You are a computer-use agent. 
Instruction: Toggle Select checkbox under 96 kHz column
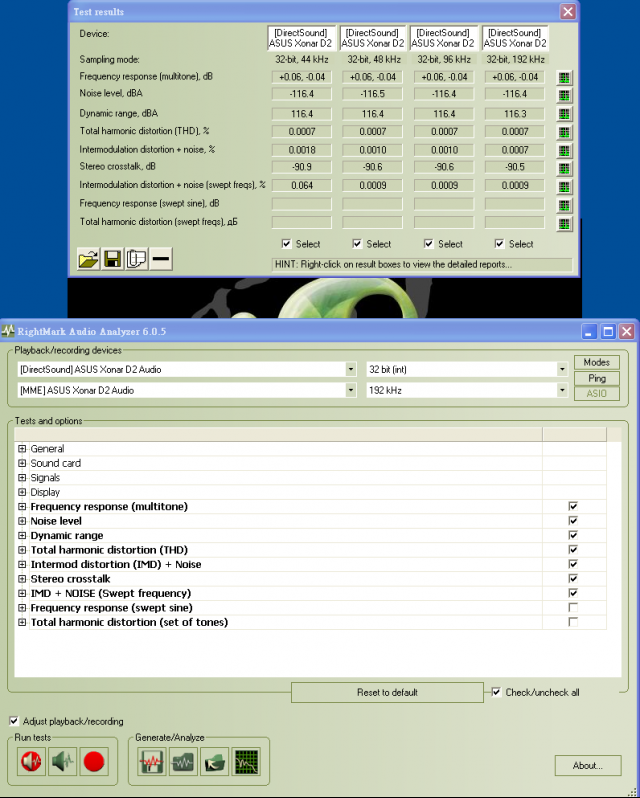[429, 244]
